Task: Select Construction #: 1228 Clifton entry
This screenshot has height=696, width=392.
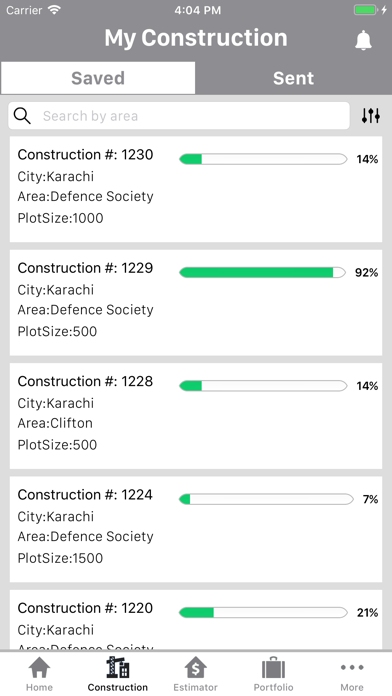Action: click(196, 416)
